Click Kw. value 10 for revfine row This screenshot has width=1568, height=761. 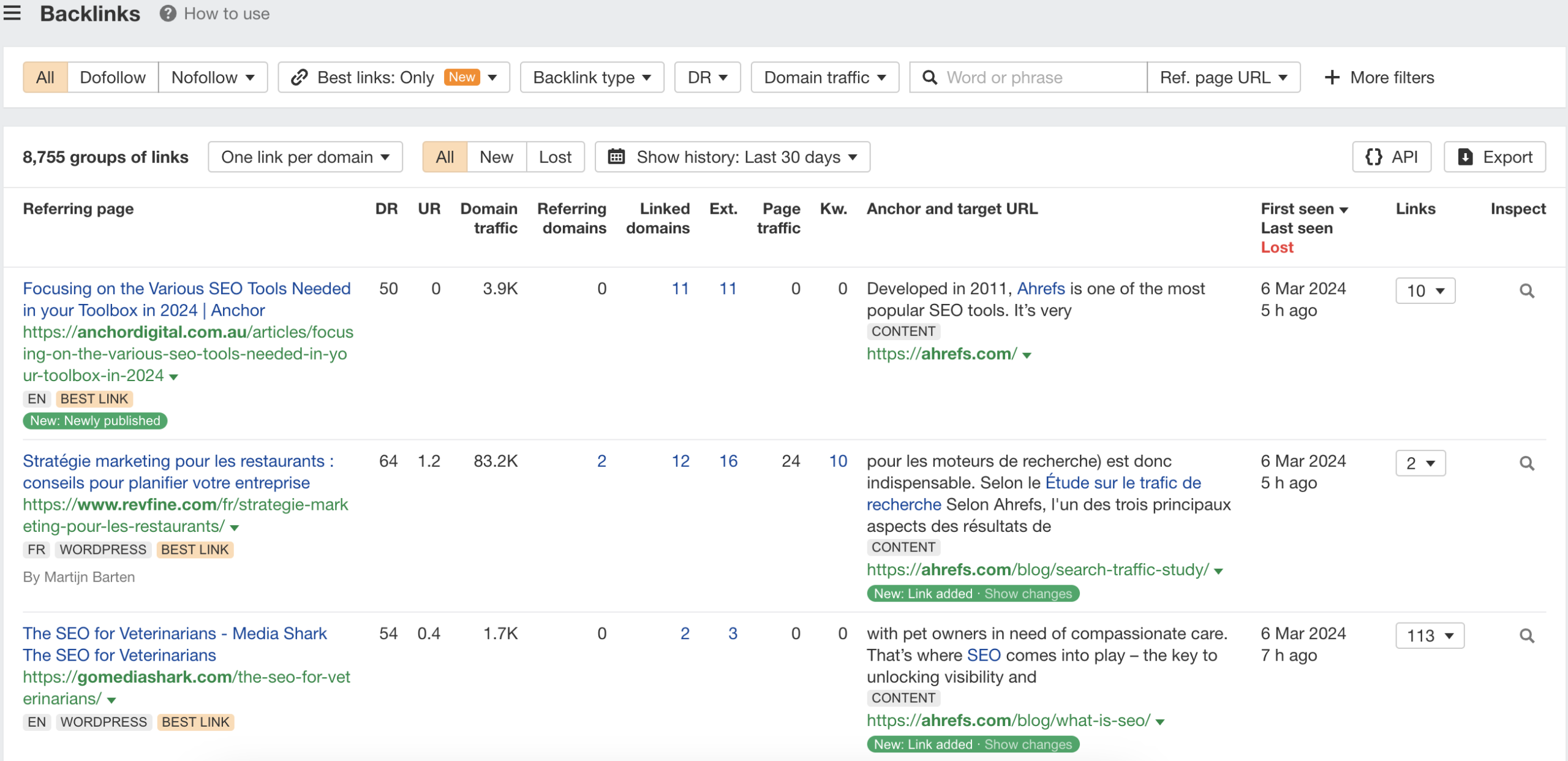[838, 461]
